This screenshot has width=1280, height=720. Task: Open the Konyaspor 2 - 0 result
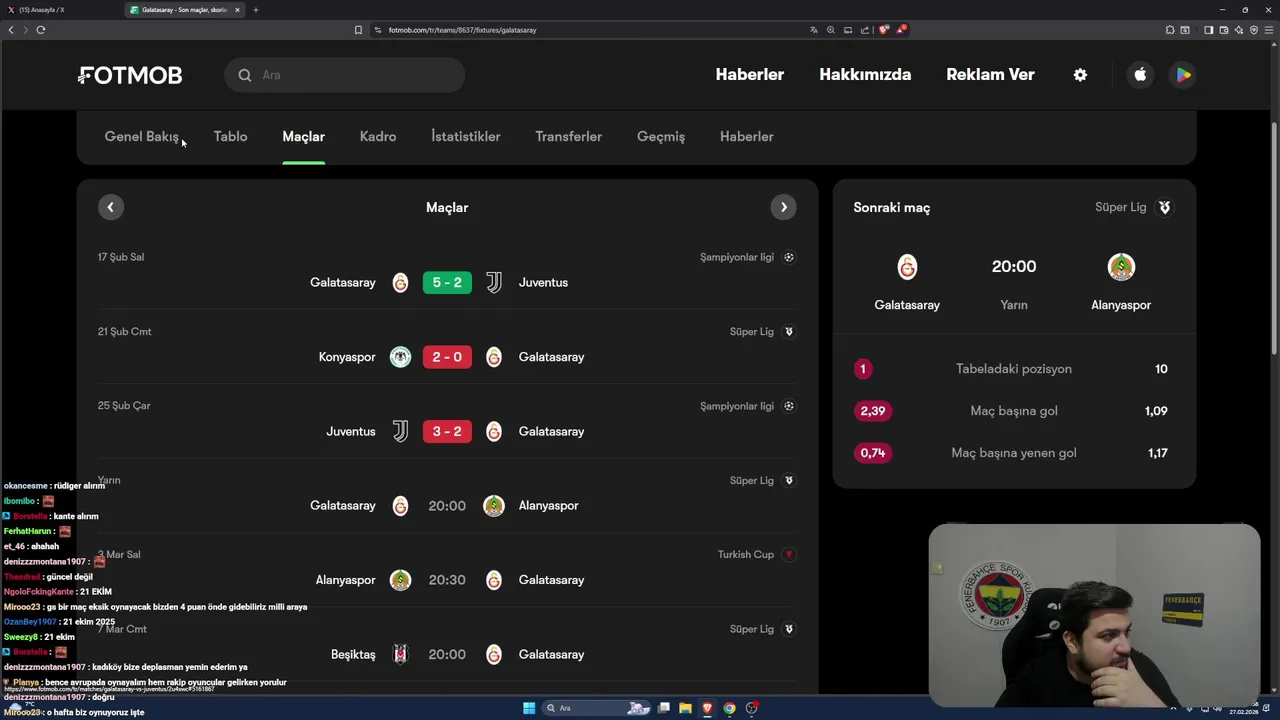pyautogui.click(x=447, y=357)
